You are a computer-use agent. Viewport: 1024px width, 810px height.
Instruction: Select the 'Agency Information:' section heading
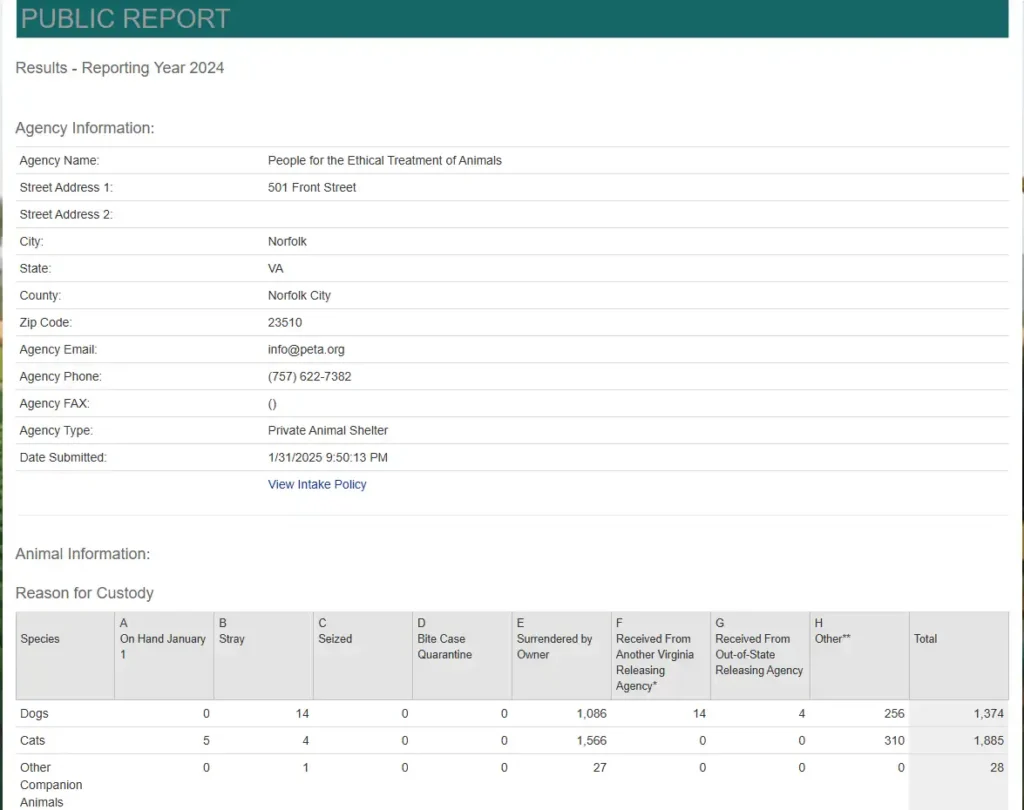pos(85,128)
